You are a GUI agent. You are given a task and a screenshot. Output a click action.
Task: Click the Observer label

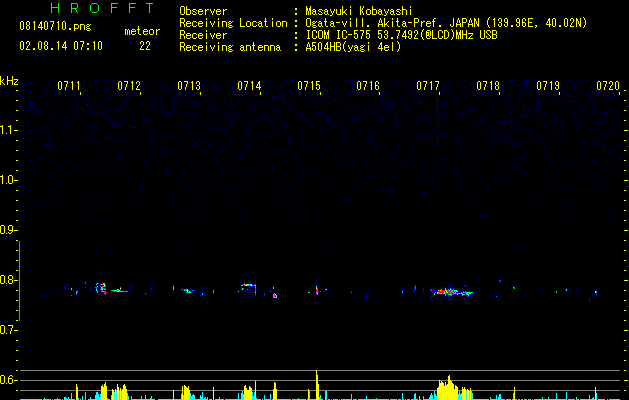[x=203, y=11]
